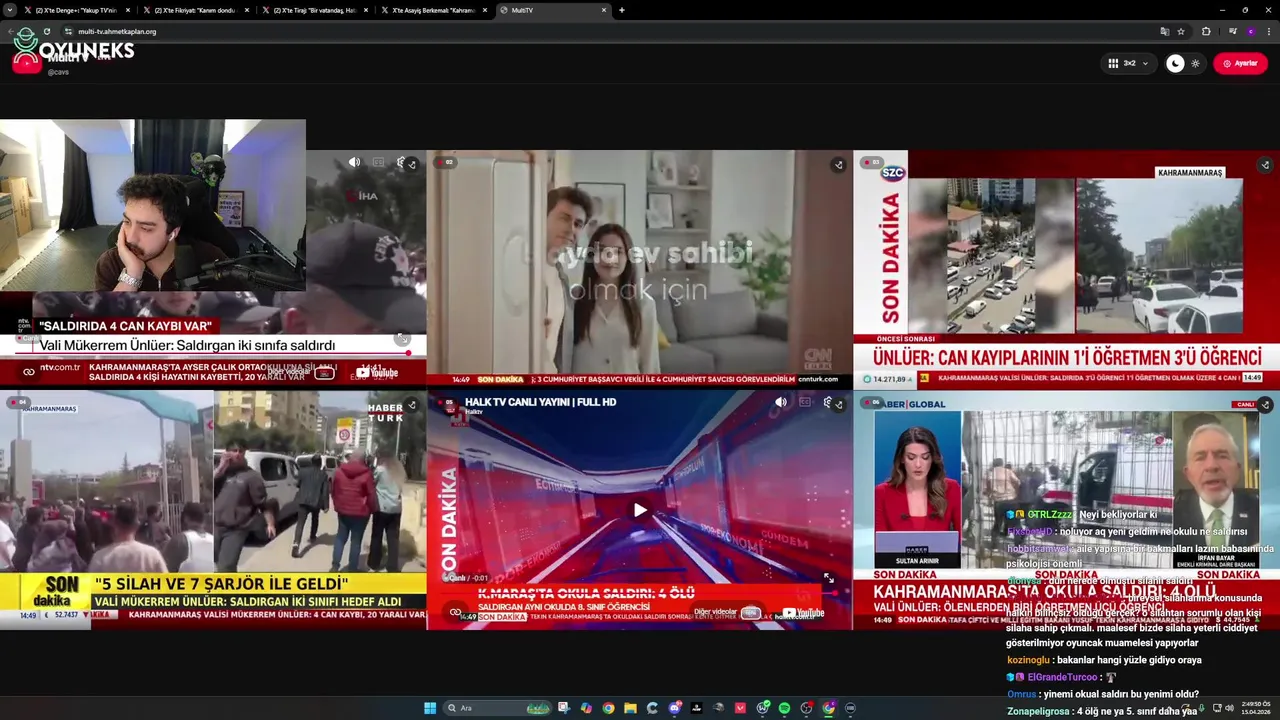The width and height of the screenshot is (1280, 720).
Task: Open the site info icon in address bar
Action: tap(68, 31)
